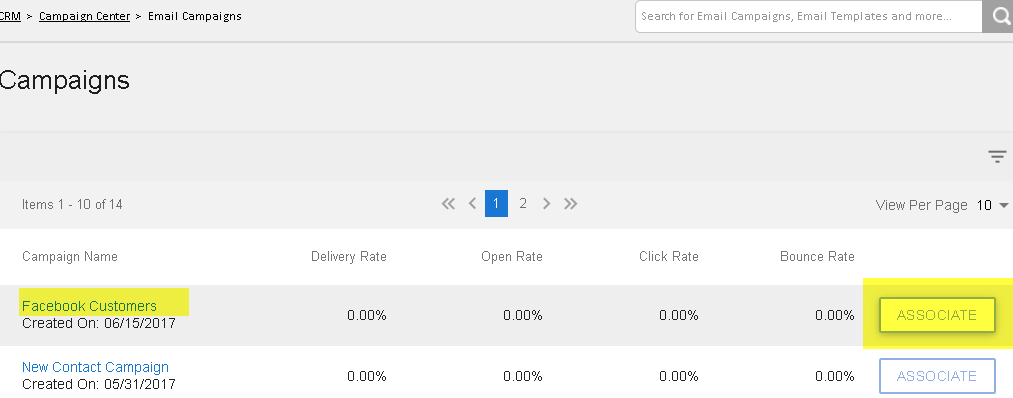1013x398 pixels.
Task: Open the Facebook Customers campaign link
Action: pos(89,306)
